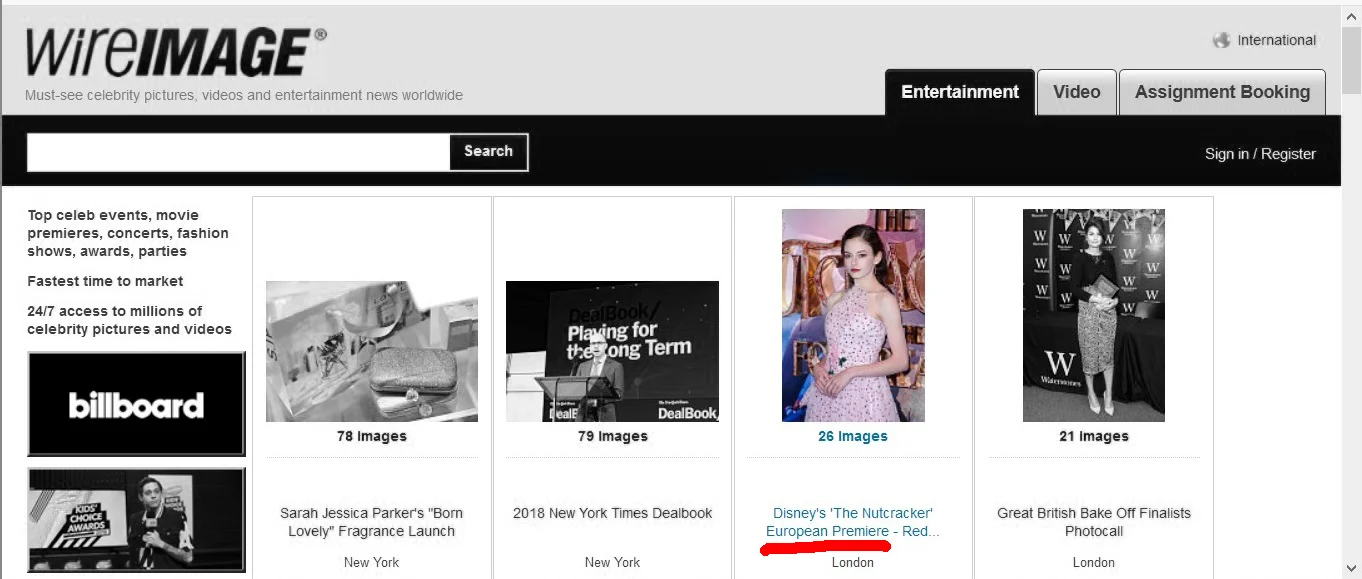This screenshot has width=1362, height=579.
Task: Open 2018 New York Times Dealbook link
Action: pos(613,513)
